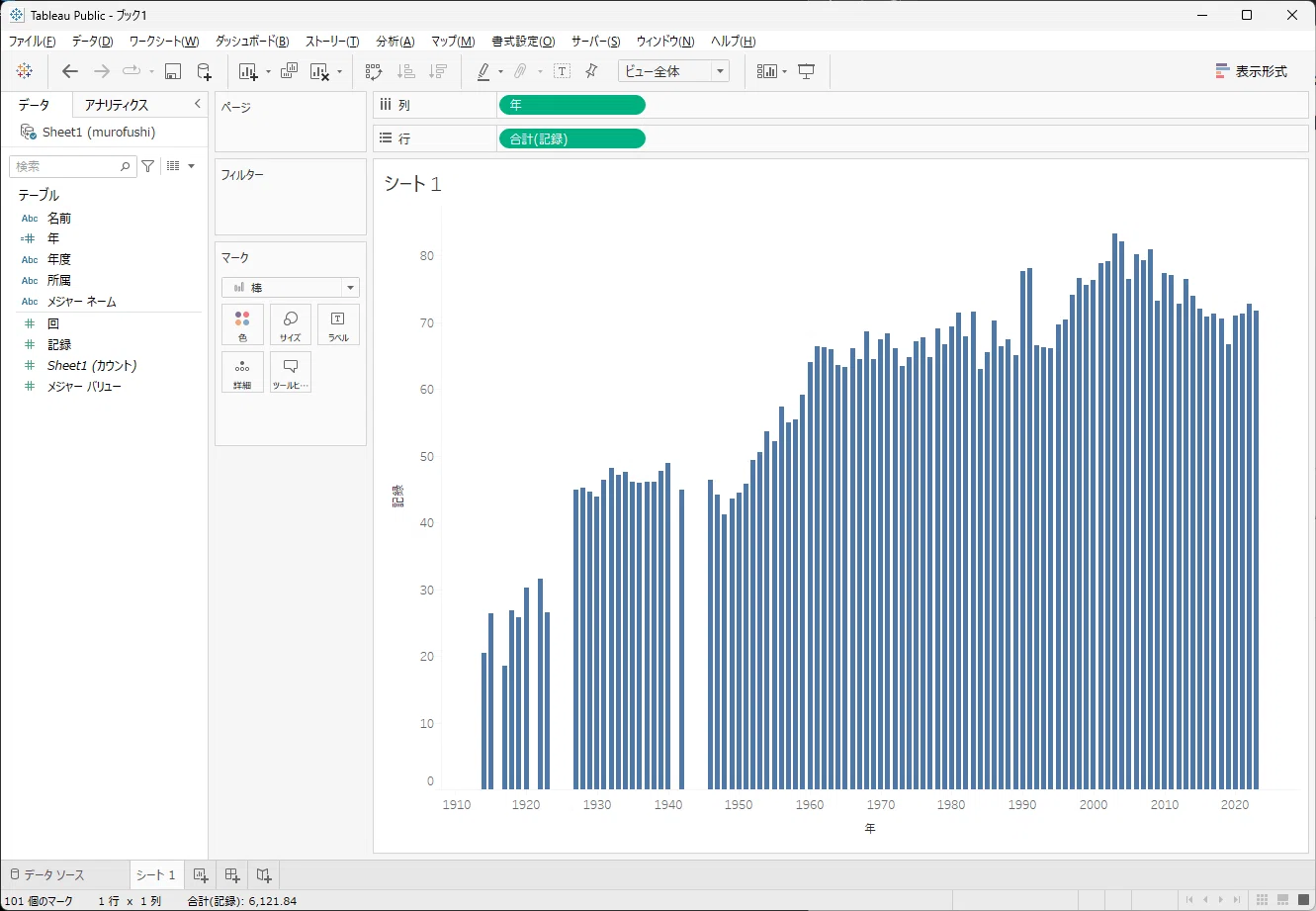
Task: Add a new worksheet tab icon
Action: [x=200, y=874]
